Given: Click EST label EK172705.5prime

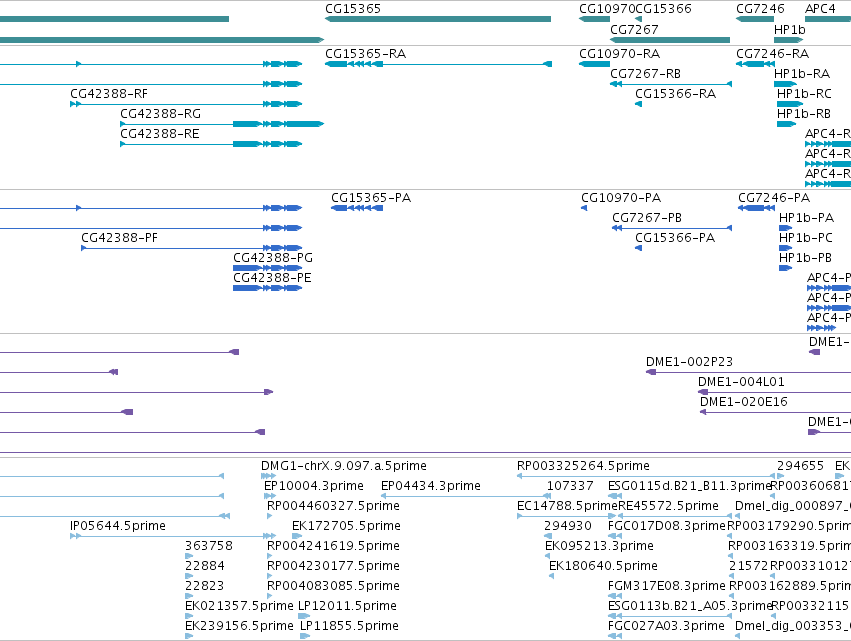Looking at the screenshot, I should [x=346, y=526].
